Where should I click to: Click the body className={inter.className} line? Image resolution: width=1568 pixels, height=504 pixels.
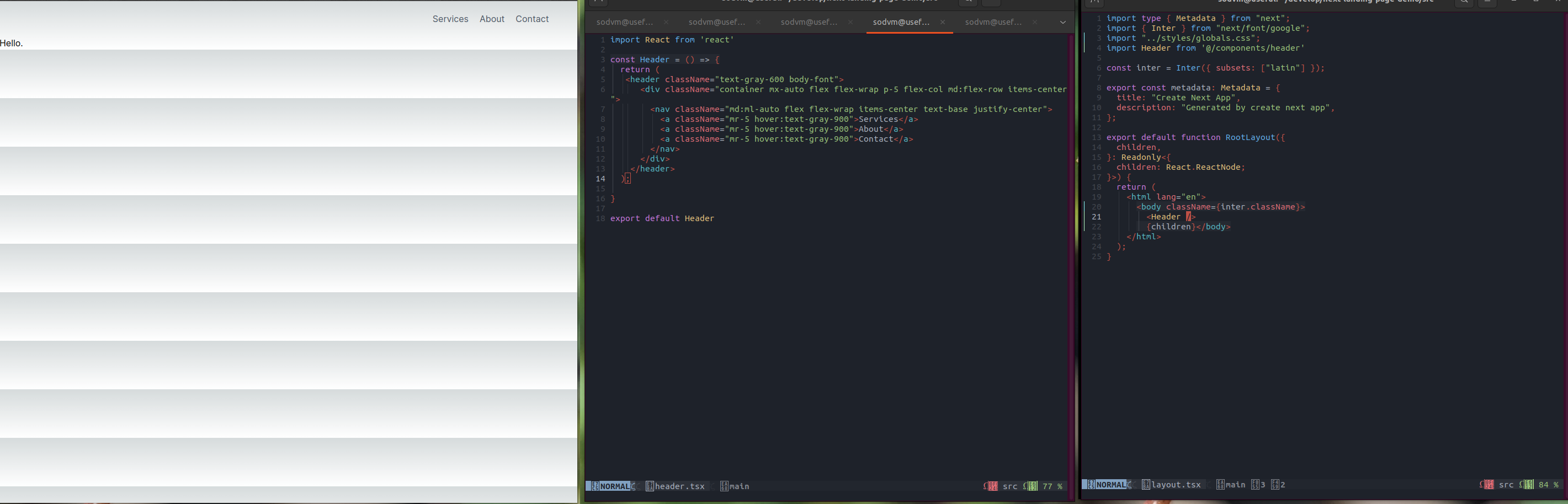click(1220, 207)
